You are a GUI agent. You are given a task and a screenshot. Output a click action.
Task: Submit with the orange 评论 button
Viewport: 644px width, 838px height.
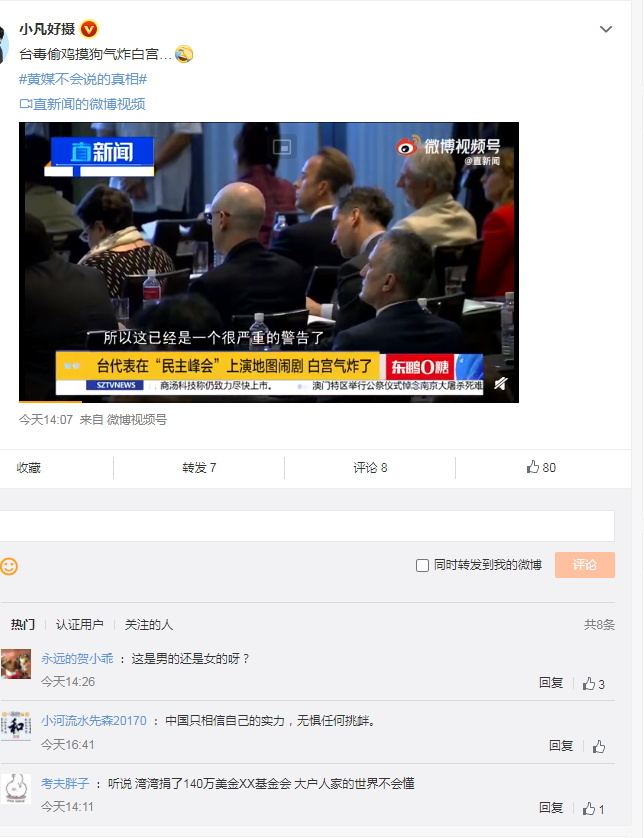click(585, 565)
